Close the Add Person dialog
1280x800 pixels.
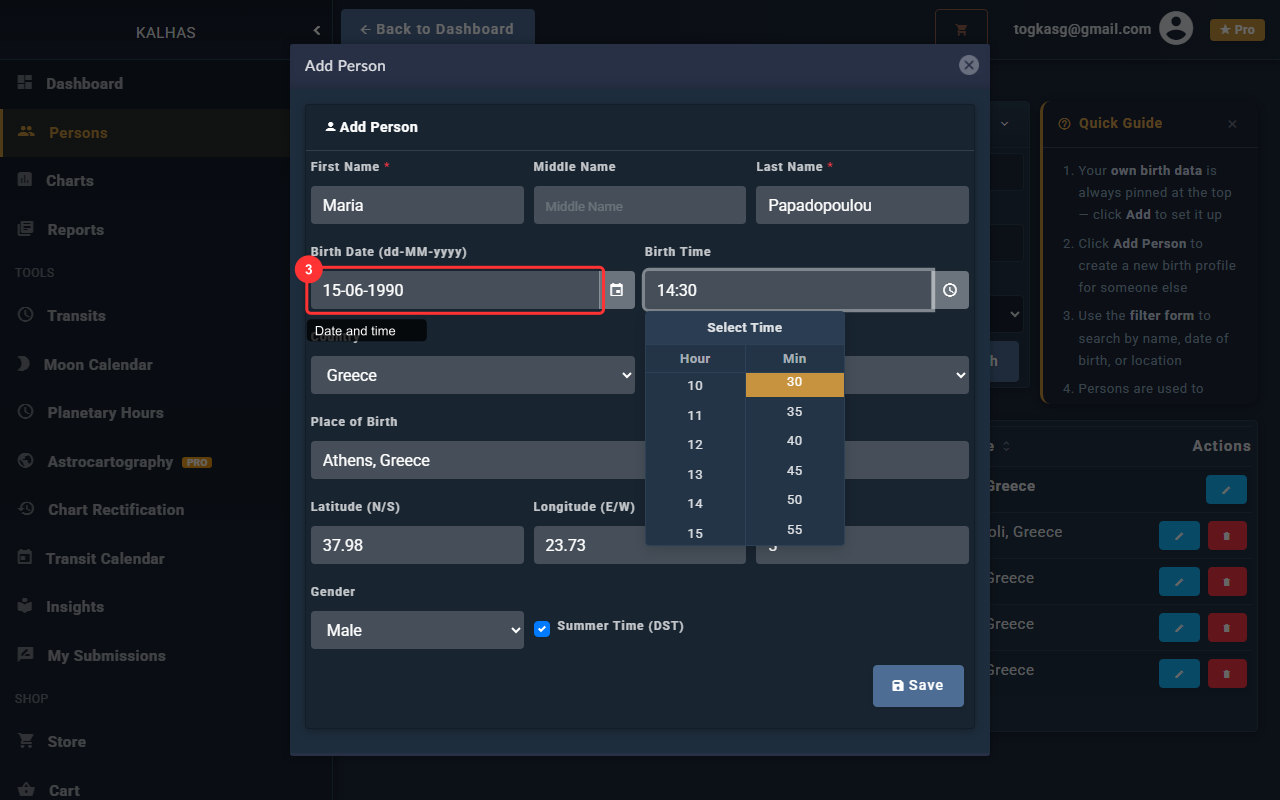[x=968, y=65]
